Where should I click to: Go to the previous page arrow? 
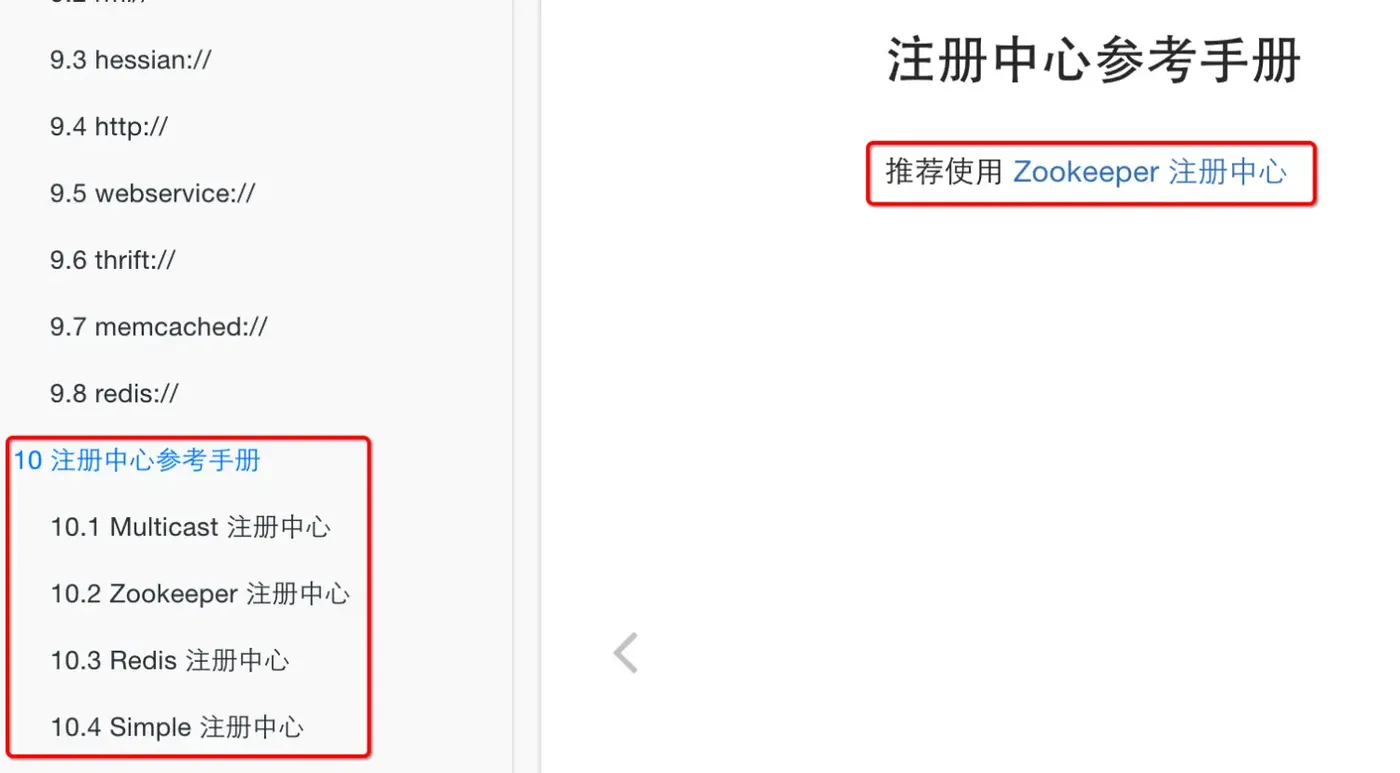626,653
